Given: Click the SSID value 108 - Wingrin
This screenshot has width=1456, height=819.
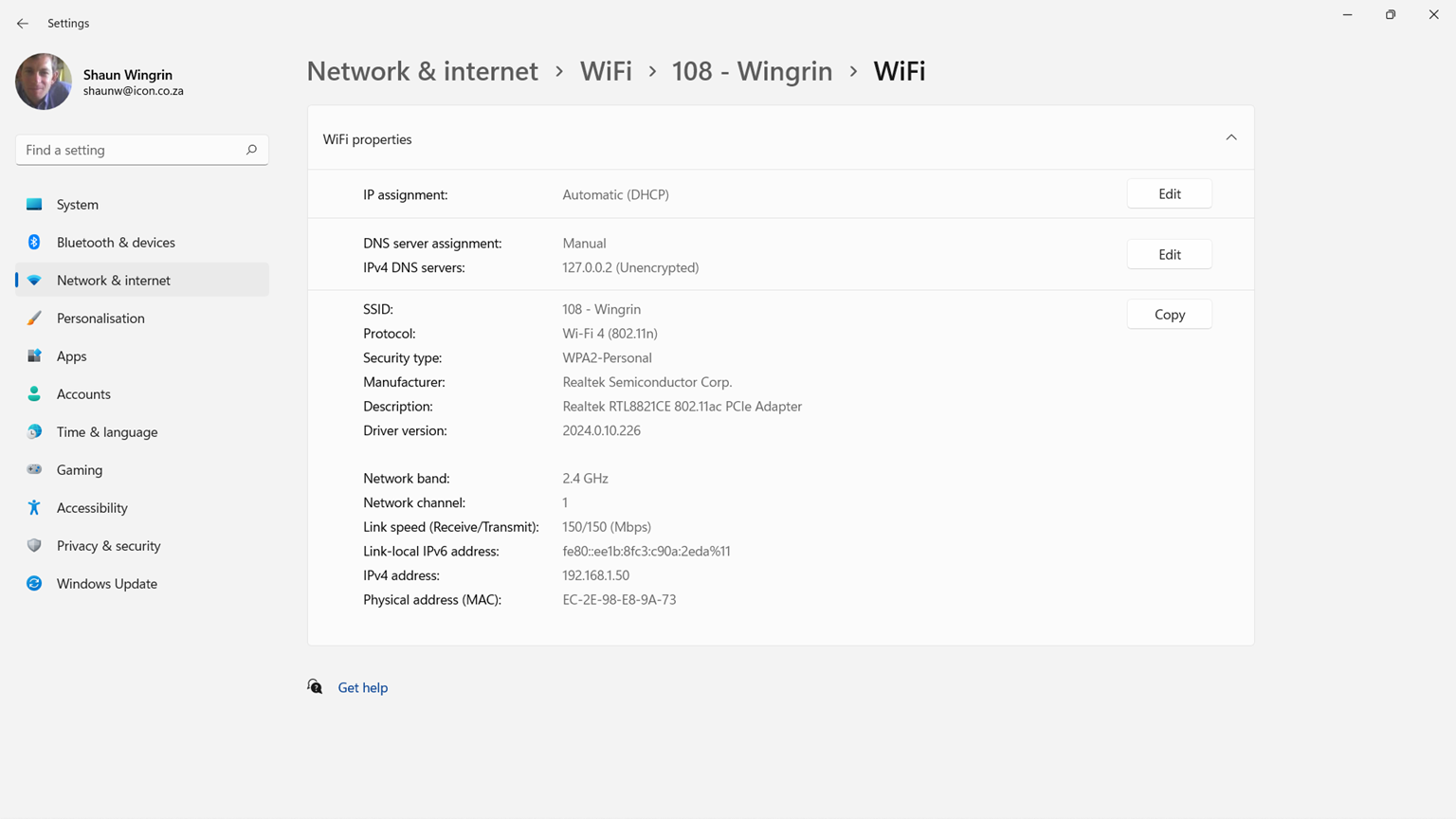Looking at the screenshot, I should click(602, 309).
